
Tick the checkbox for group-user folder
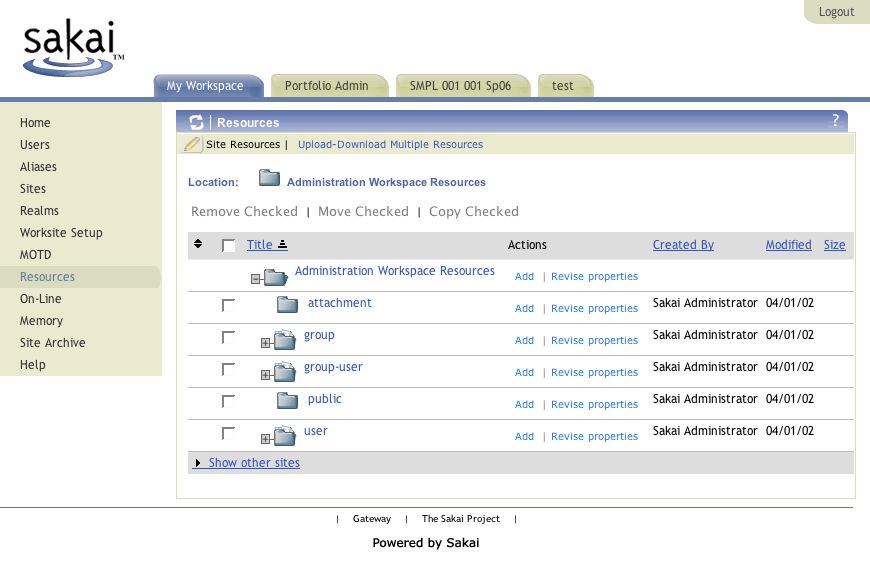(228, 369)
